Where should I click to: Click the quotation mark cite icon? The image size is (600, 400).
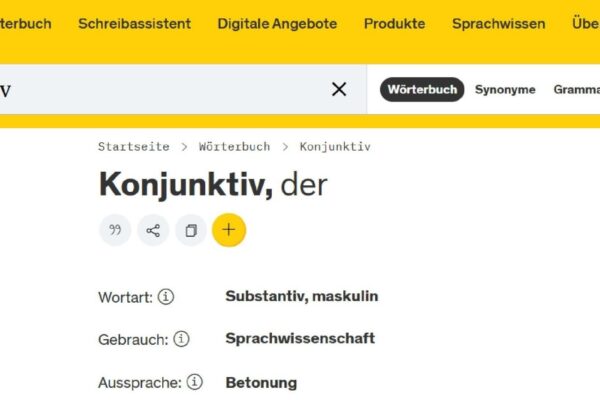point(115,230)
